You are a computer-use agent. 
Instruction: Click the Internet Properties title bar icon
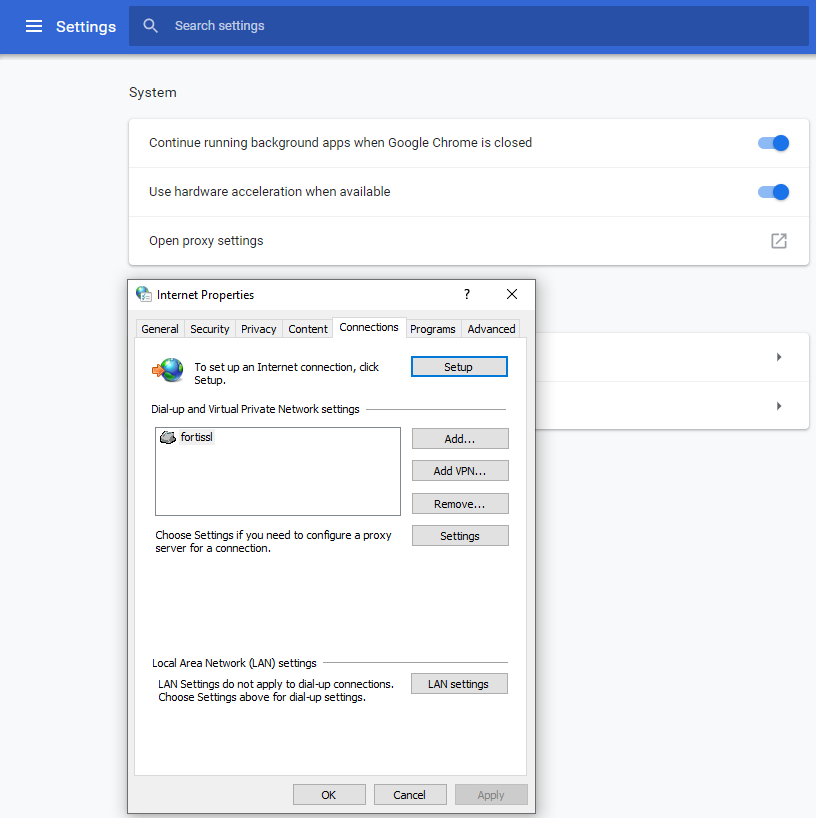click(x=143, y=294)
